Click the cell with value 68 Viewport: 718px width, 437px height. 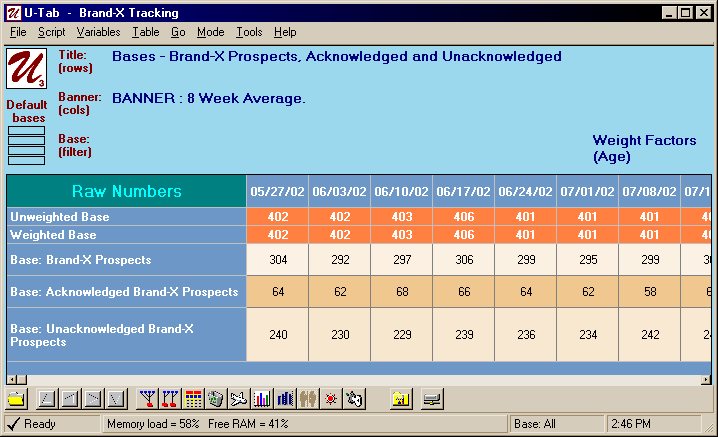[402, 292]
